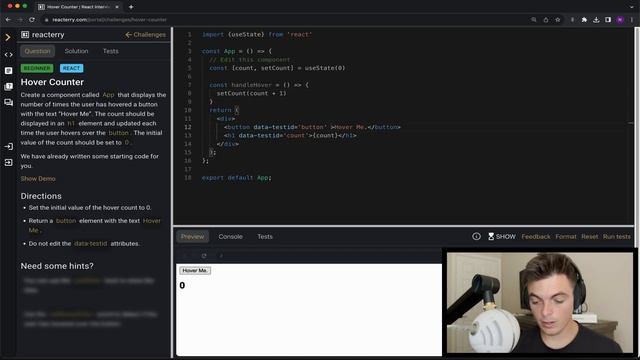
Task: Expand the sidebar with the yellow chevron
Action: click(x=8, y=38)
